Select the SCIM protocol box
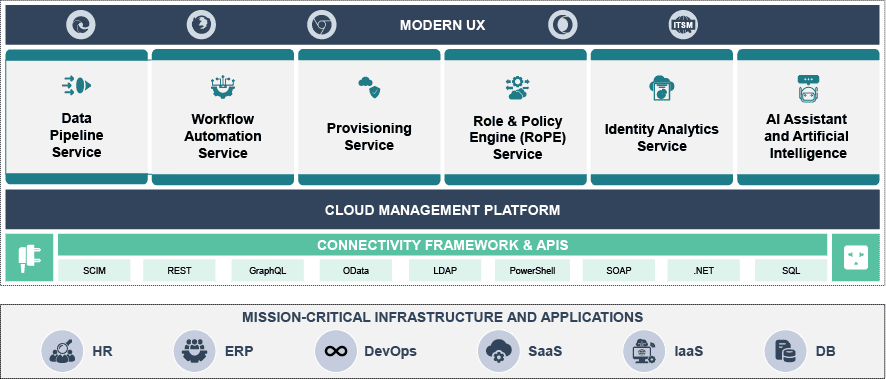This screenshot has width=886, height=379. [x=94, y=271]
